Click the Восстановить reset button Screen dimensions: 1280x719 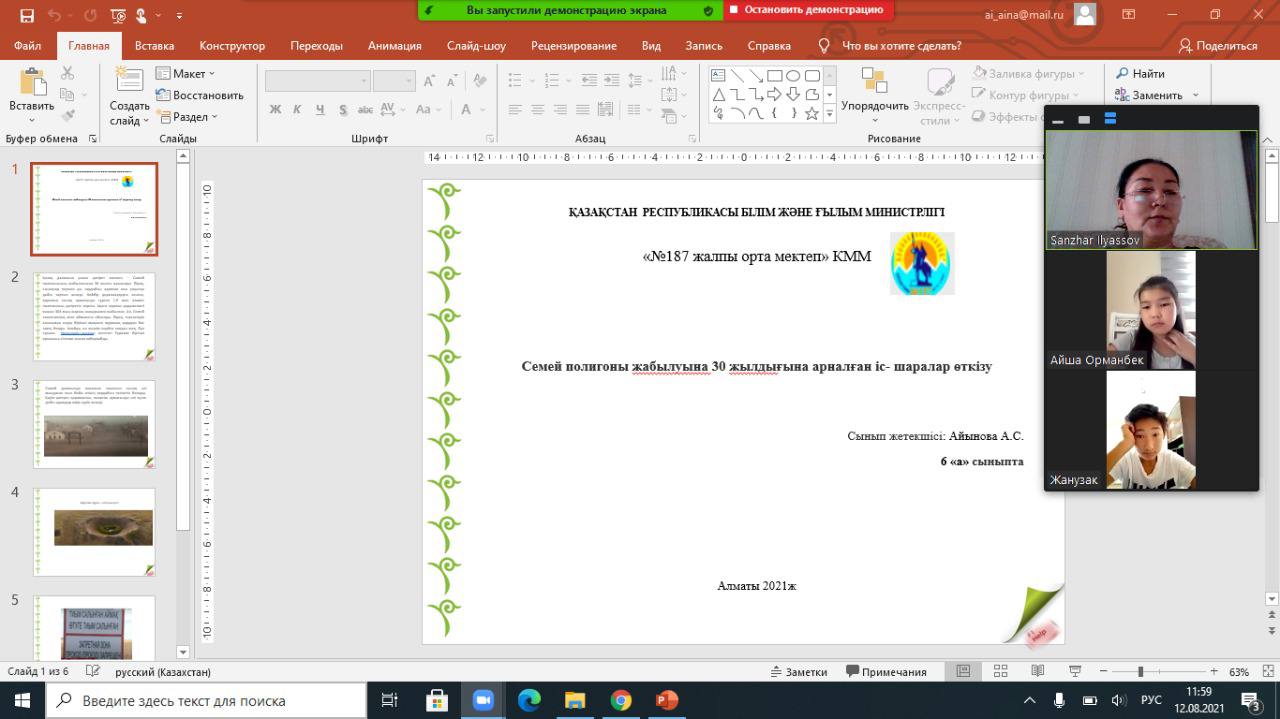tap(200, 95)
